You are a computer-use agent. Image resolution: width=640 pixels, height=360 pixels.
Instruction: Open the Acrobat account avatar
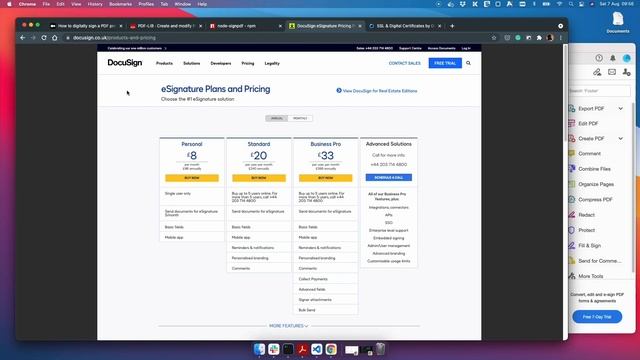pos(627,58)
